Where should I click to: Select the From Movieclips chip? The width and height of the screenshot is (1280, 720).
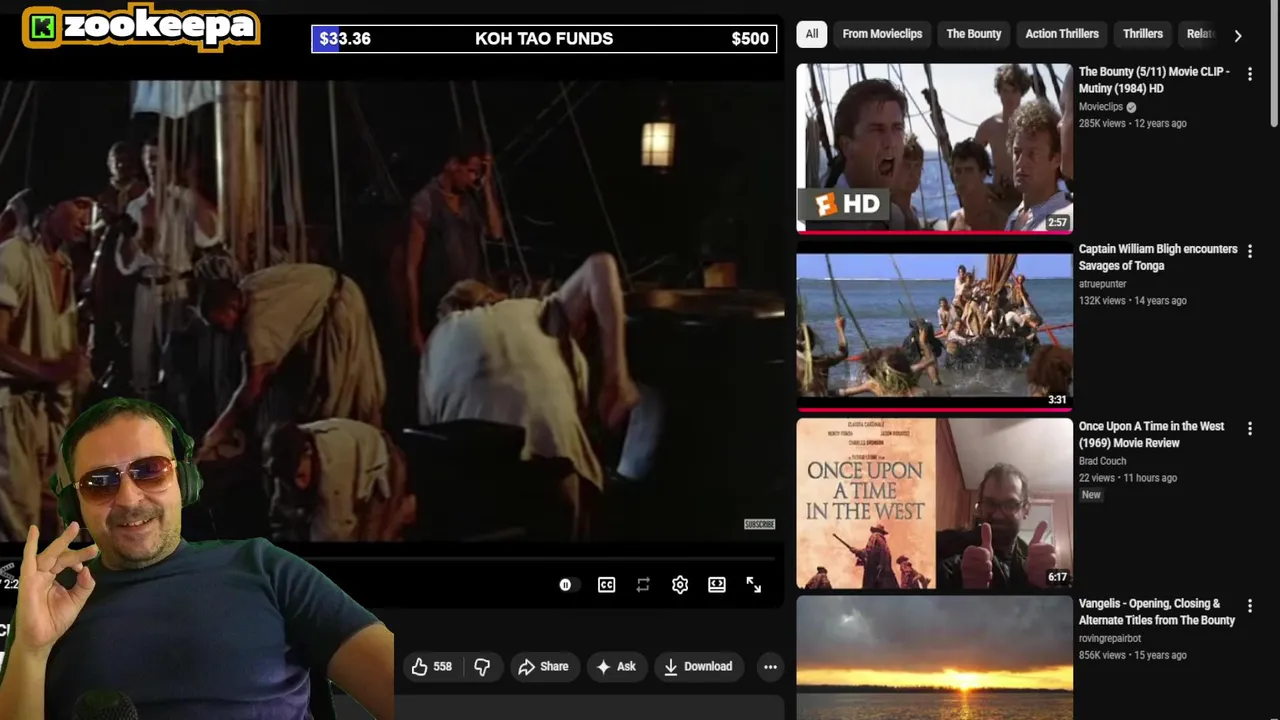[x=882, y=34]
